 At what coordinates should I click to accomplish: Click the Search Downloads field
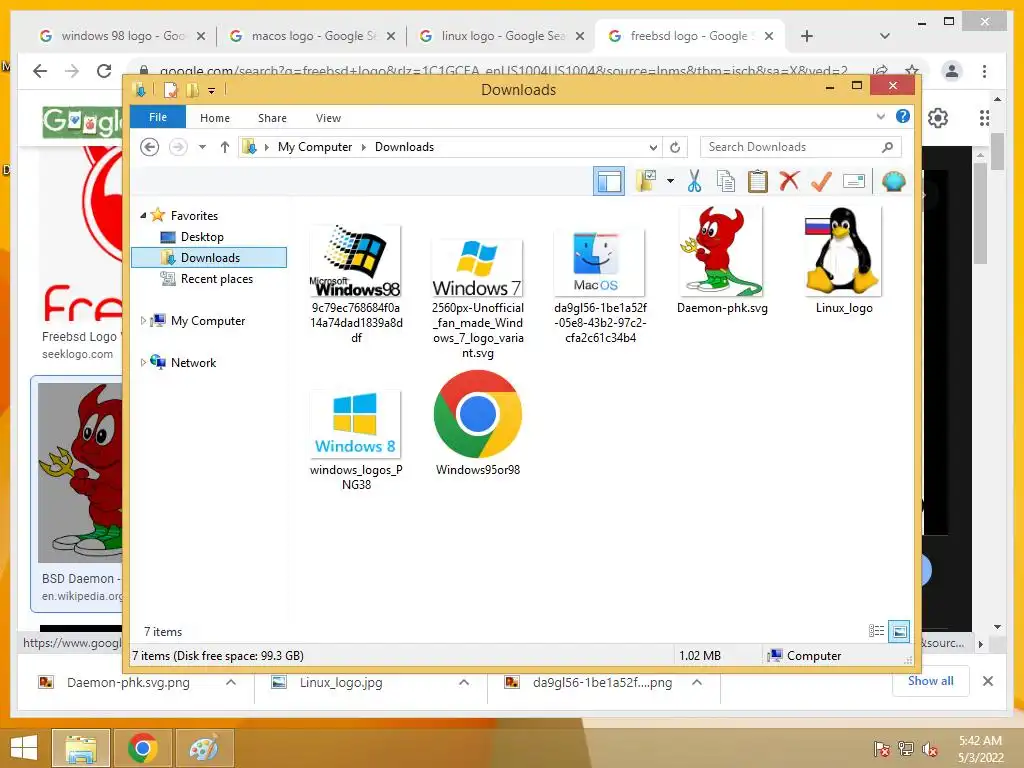[x=800, y=147]
